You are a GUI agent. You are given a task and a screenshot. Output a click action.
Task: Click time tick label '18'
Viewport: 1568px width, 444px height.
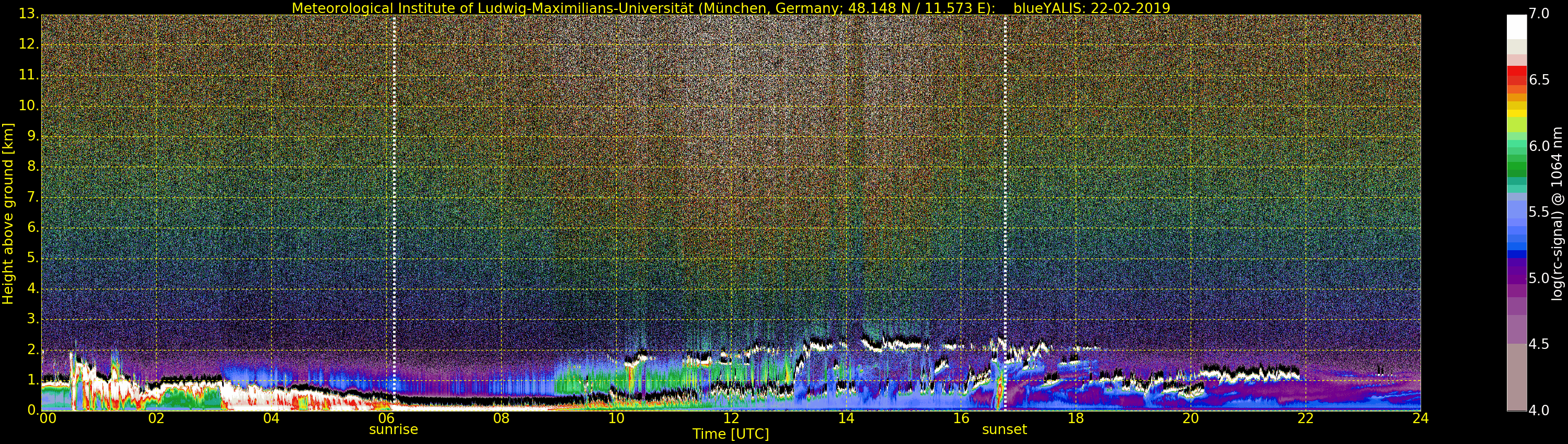click(x=1076, y=418)
